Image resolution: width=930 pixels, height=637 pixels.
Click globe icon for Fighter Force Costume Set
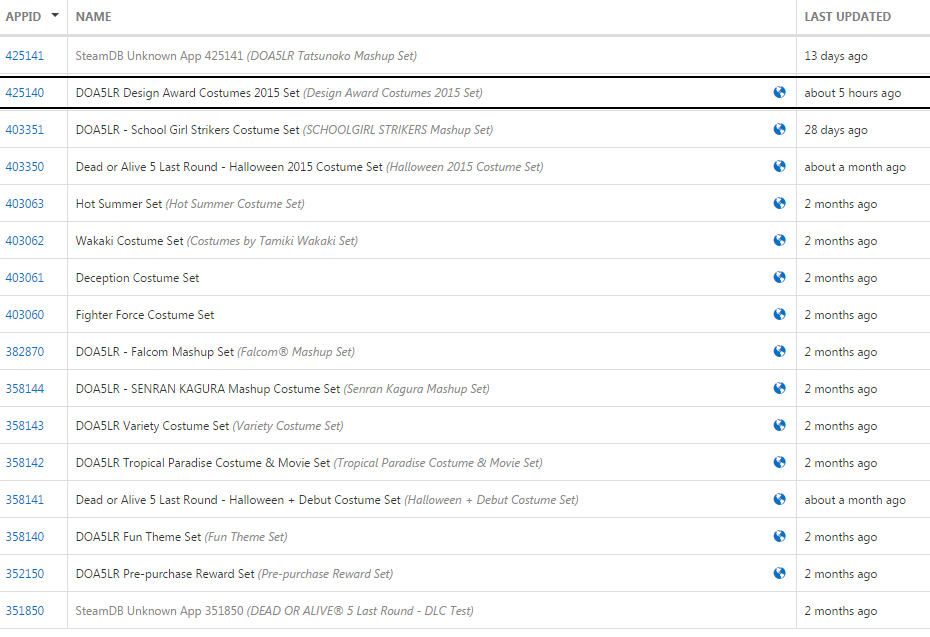point(779,315)
